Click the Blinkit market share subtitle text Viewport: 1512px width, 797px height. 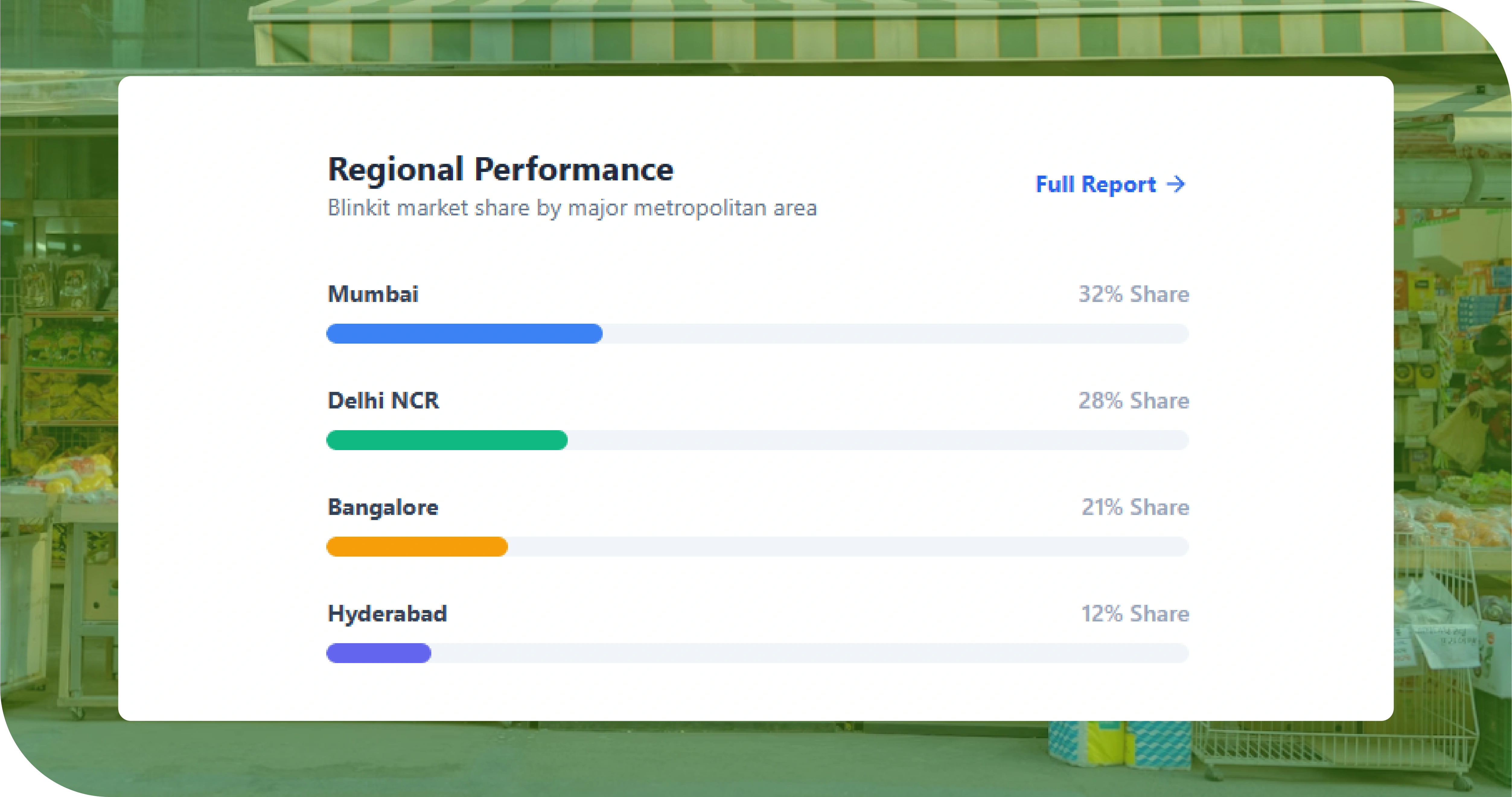pyautogui.click(x=572, y=208)
